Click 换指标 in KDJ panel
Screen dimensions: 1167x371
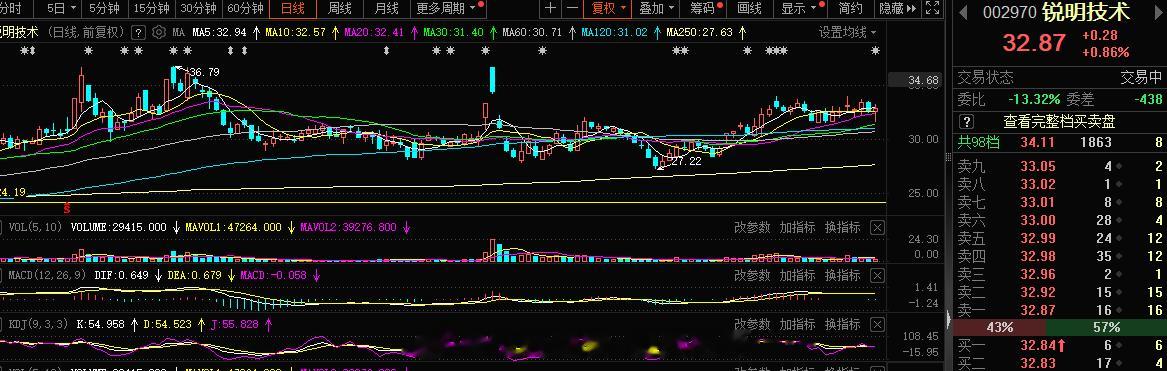pyautogui.click(x=843, y=325)
